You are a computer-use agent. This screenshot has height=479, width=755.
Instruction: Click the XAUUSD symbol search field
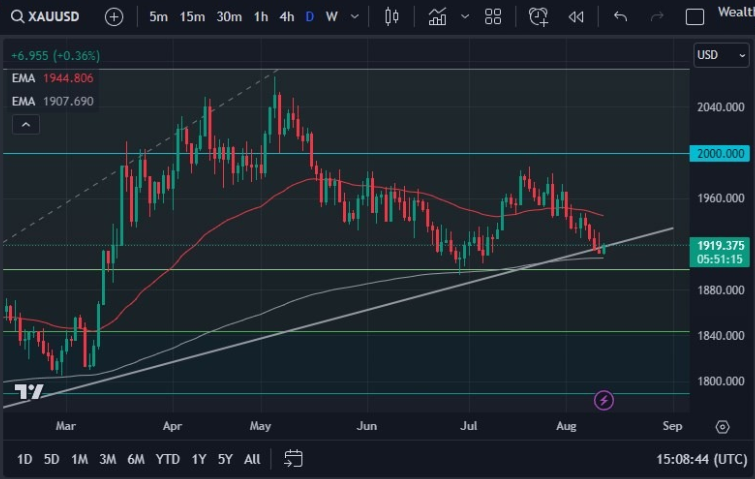[x=48, y=17]
